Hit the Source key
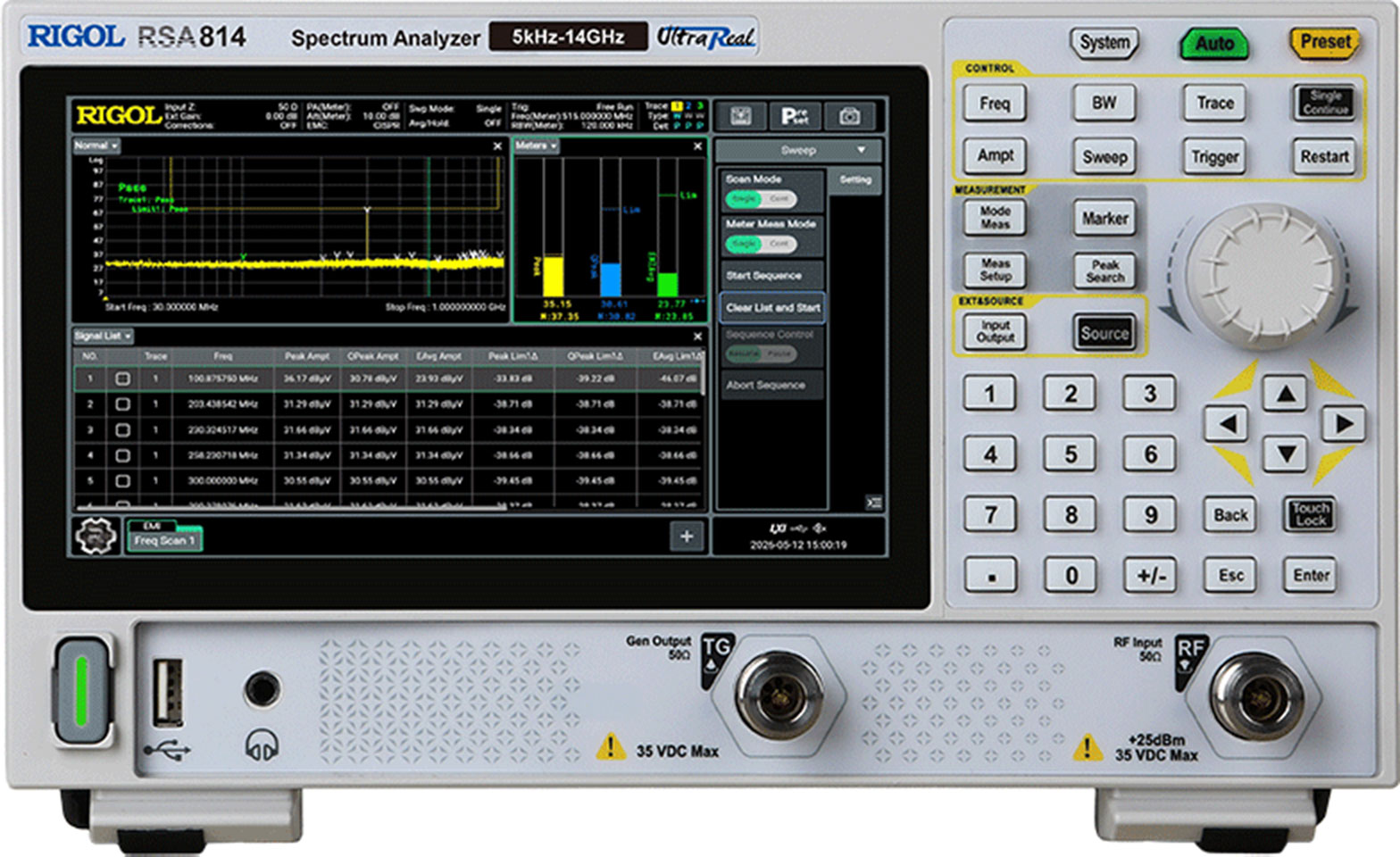 coord(1104,333)
